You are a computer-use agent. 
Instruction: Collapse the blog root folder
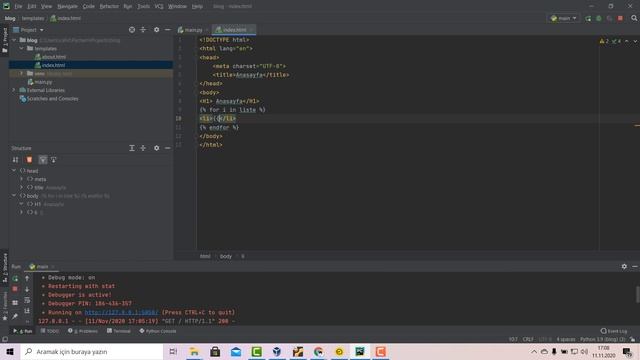tap(14, 40)
